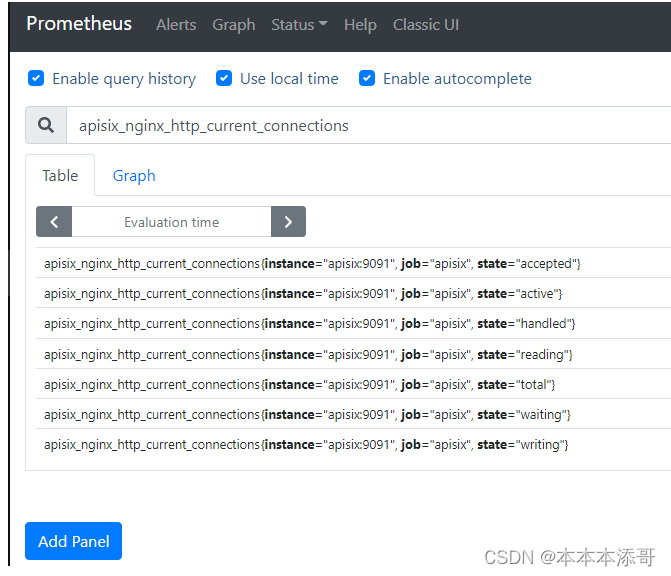This screenshot has width=671, height=576.
Task: Go to previous evaluation time
Action: click(54, 222)
